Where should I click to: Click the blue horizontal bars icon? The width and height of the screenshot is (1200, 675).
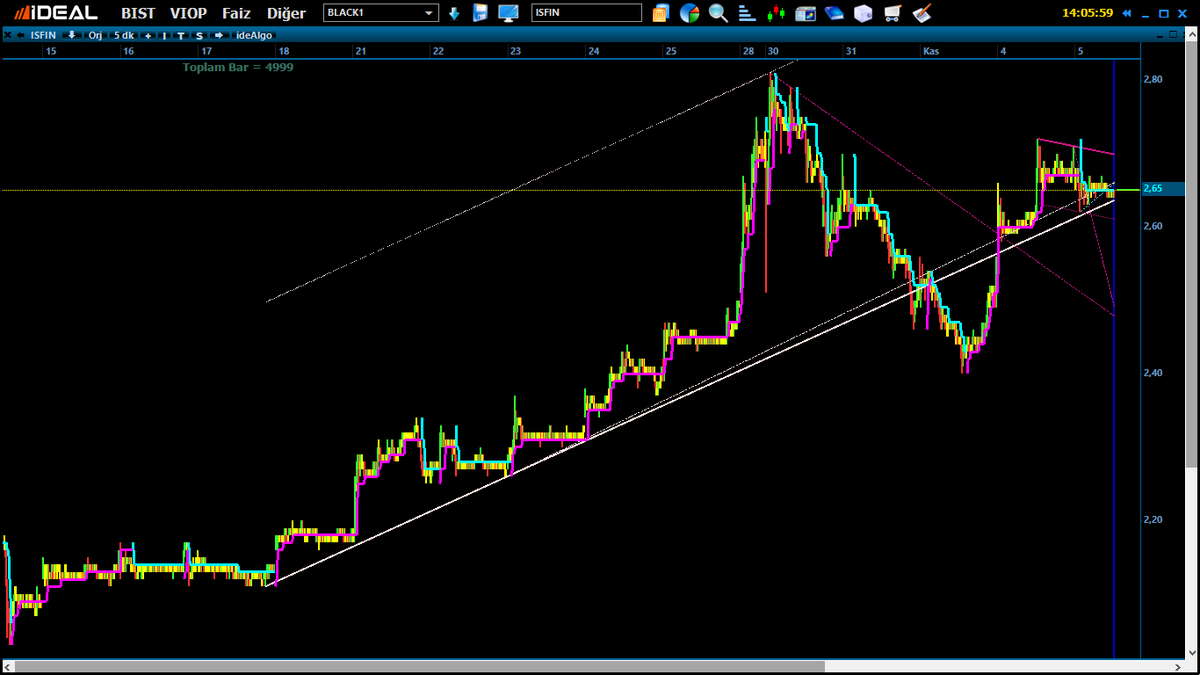tap(747, 13)
